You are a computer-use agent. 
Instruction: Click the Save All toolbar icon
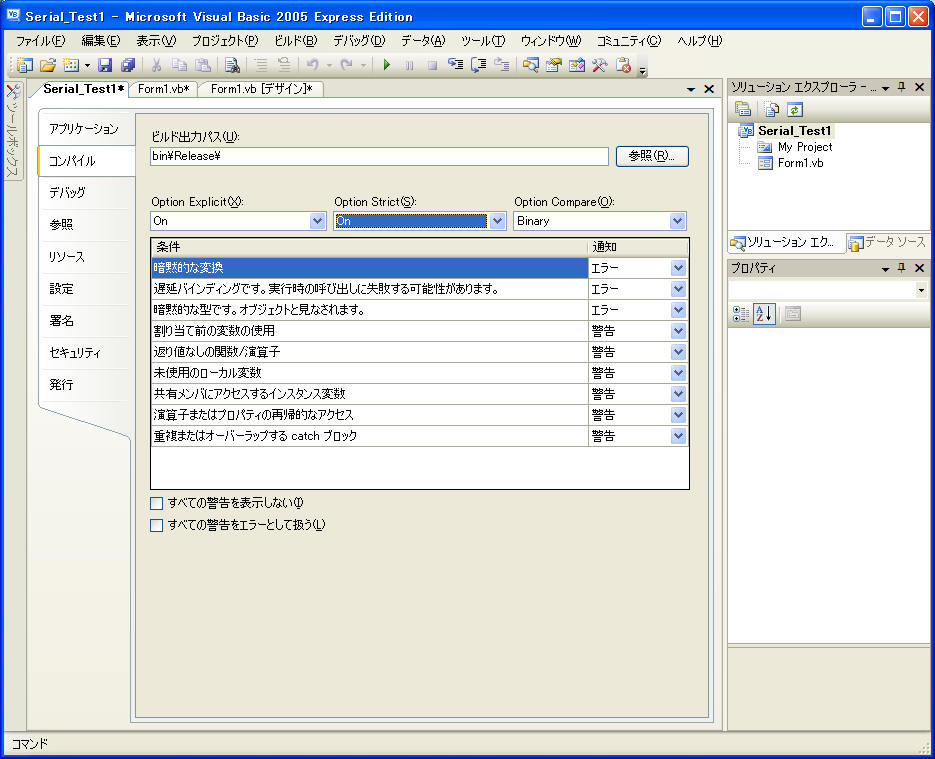128,65
